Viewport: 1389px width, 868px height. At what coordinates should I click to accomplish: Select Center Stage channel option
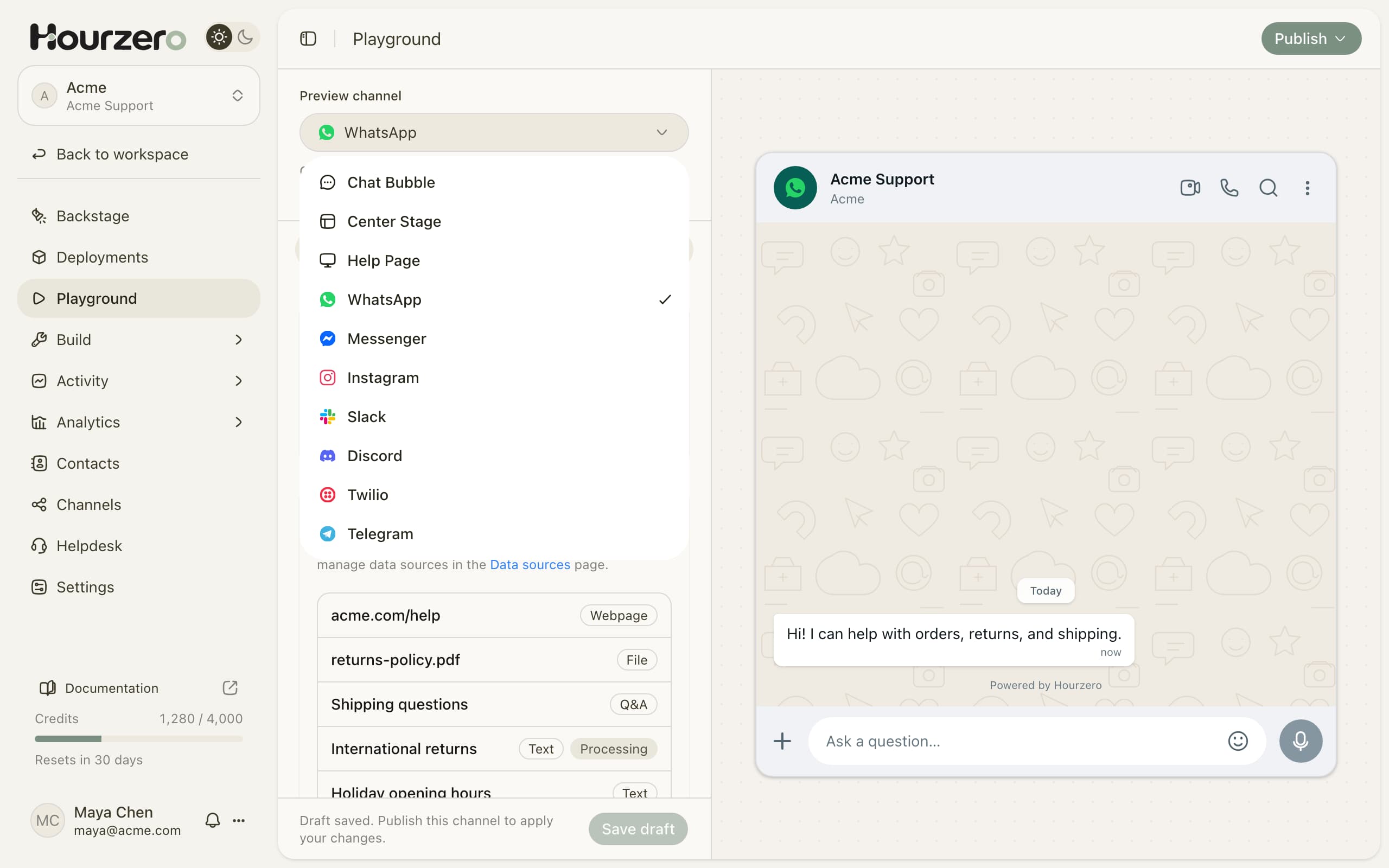494,221
